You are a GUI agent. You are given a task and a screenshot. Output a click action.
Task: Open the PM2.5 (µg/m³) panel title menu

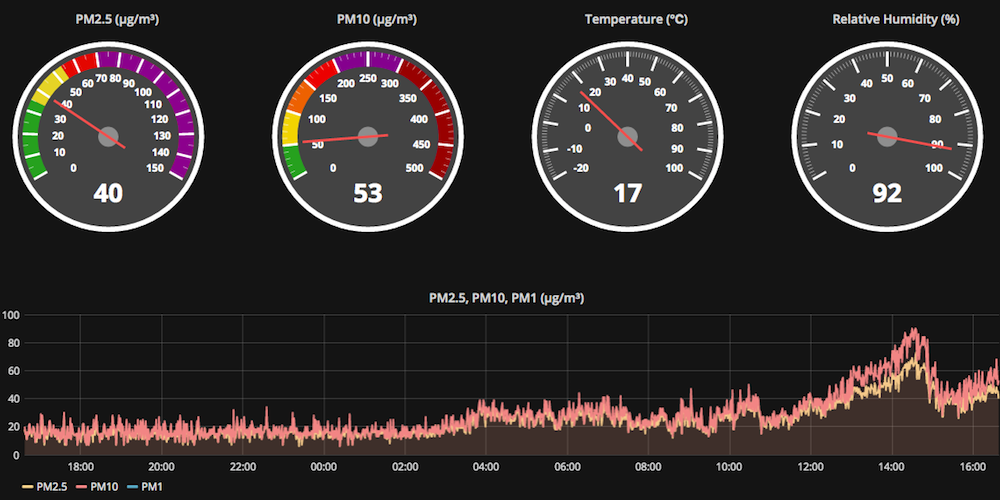[x=107, y=19]
